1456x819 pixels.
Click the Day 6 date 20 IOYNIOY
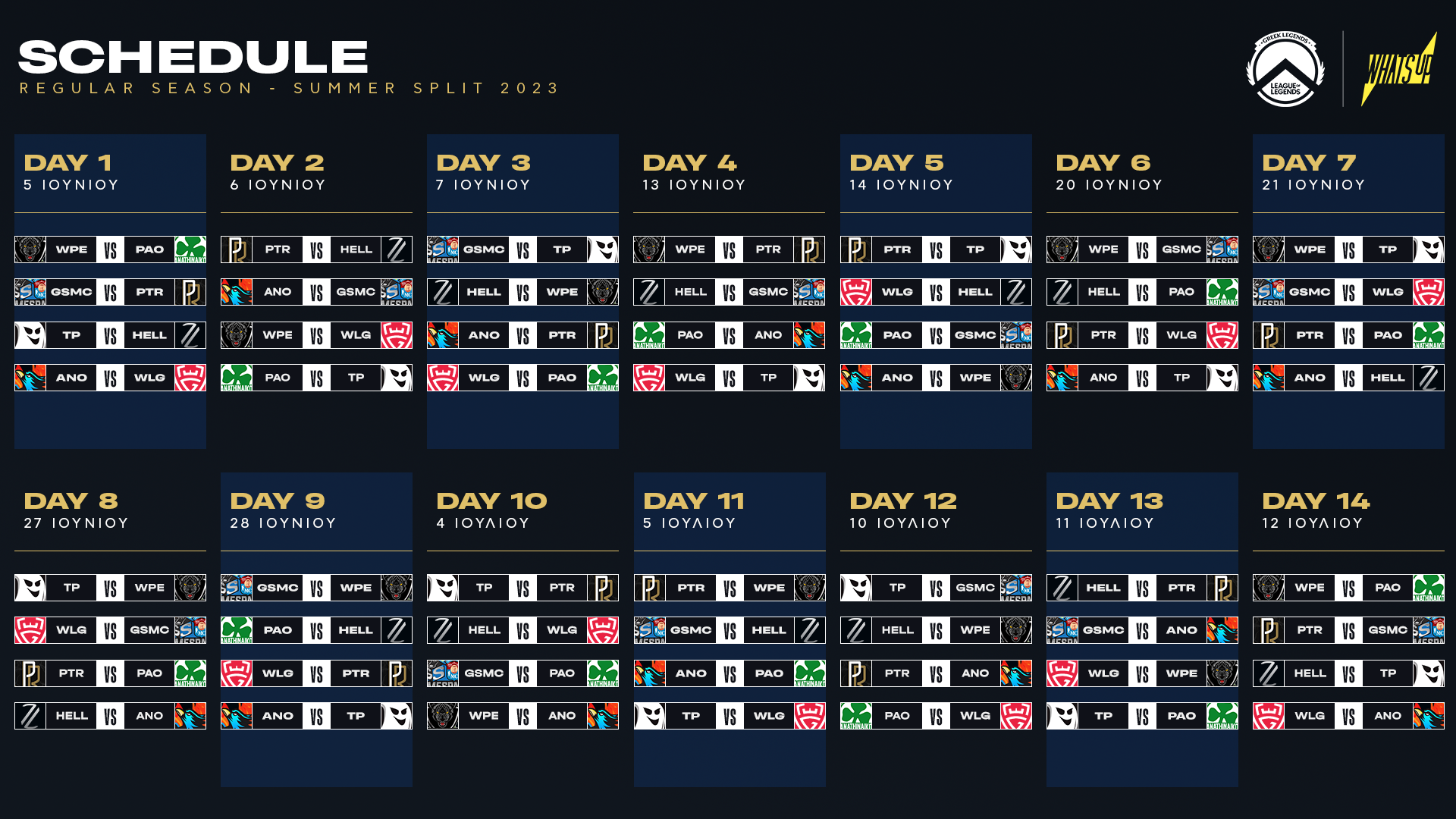point(1109,185)
